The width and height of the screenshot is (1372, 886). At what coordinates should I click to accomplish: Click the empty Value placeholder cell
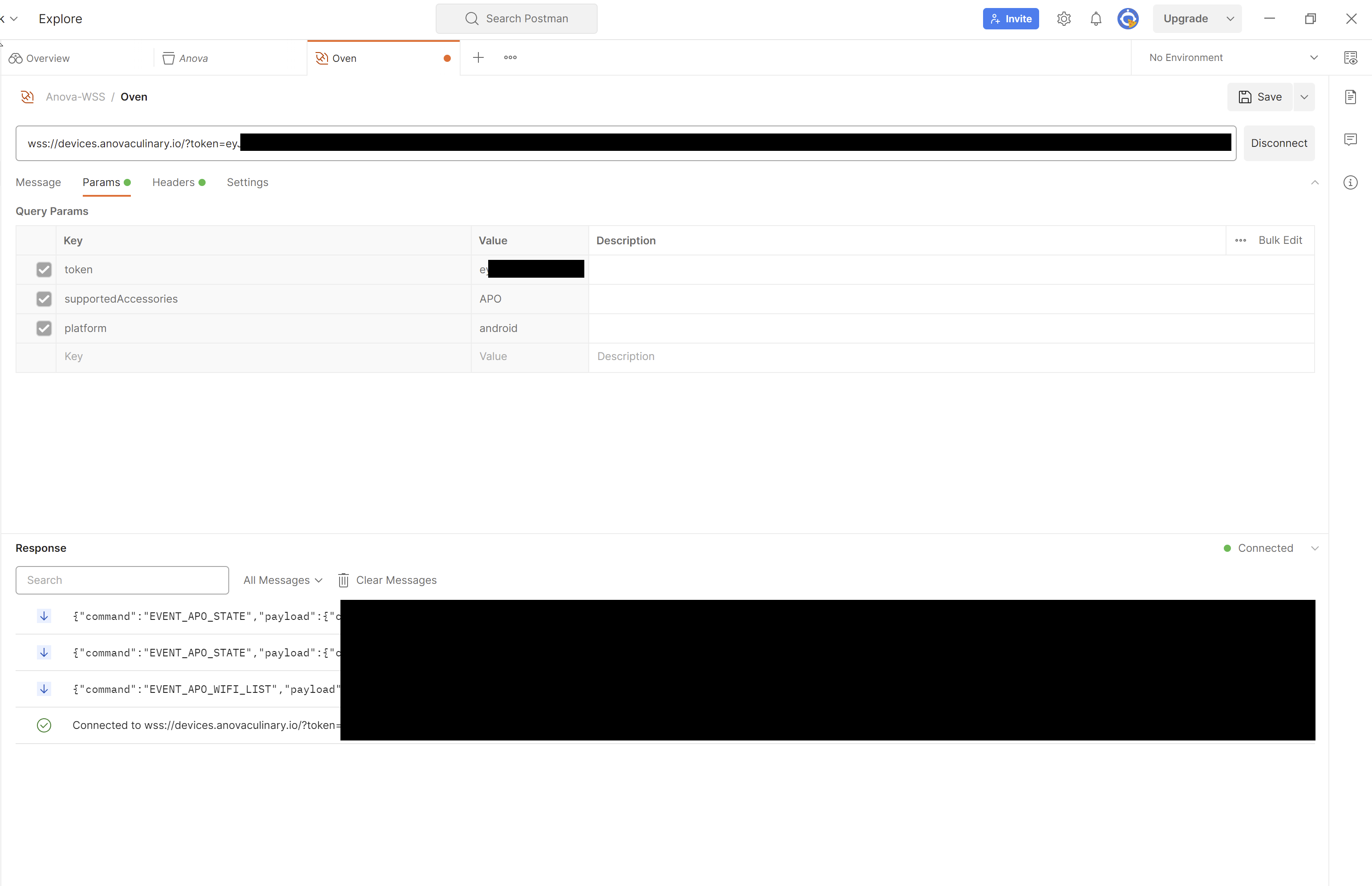pyautogui.click(x=530, y=357)
